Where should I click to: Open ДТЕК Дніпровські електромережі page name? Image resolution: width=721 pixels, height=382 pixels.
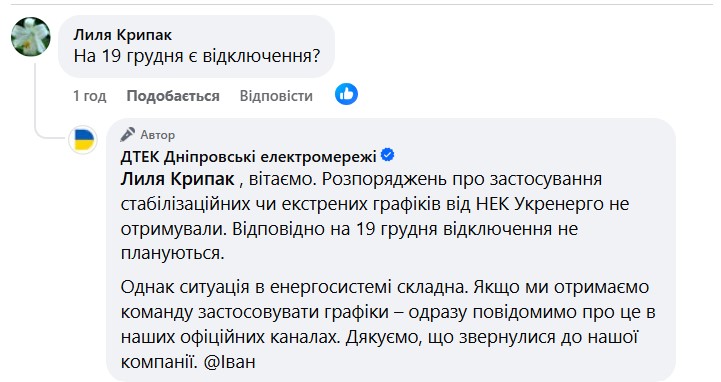point(248,157)
